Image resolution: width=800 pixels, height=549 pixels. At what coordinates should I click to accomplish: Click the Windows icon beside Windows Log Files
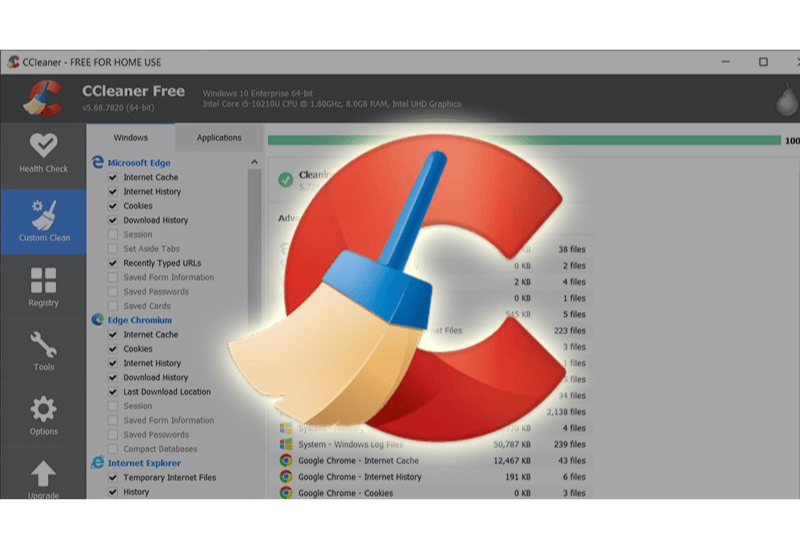(286, 444)
